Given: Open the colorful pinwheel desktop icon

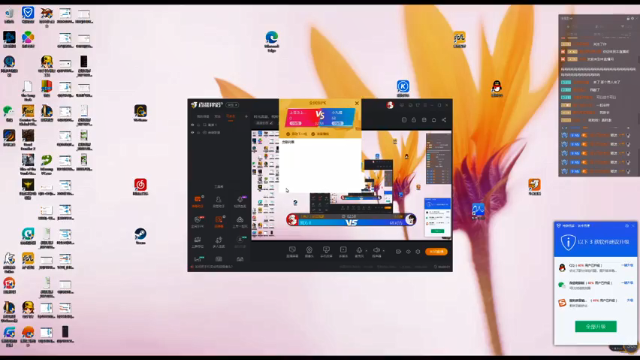Looking at the screenshot, I should pos(28,39).
